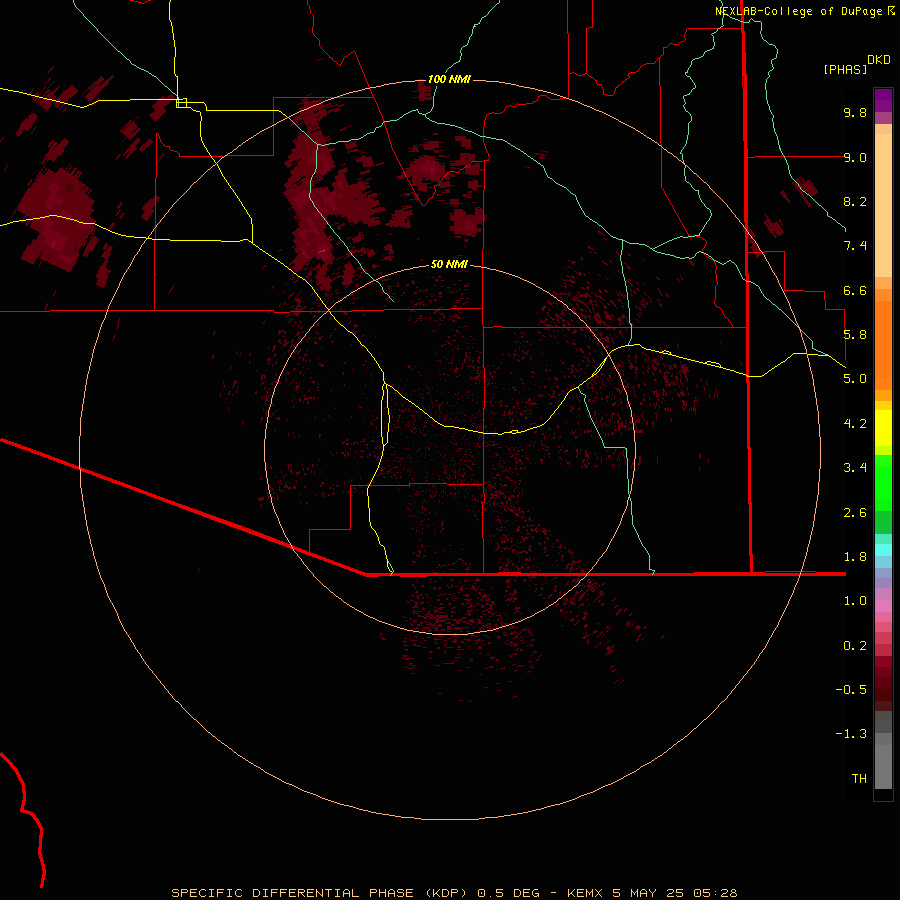Image resolution: width=900 pixels, height=900 pixels.
Task: Click the 100 NMI range ring label
Action: (x=449, y=79)
